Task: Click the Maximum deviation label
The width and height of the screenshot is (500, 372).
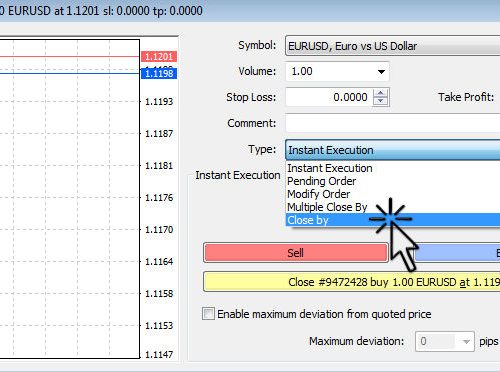Action: tap(356, 341)
